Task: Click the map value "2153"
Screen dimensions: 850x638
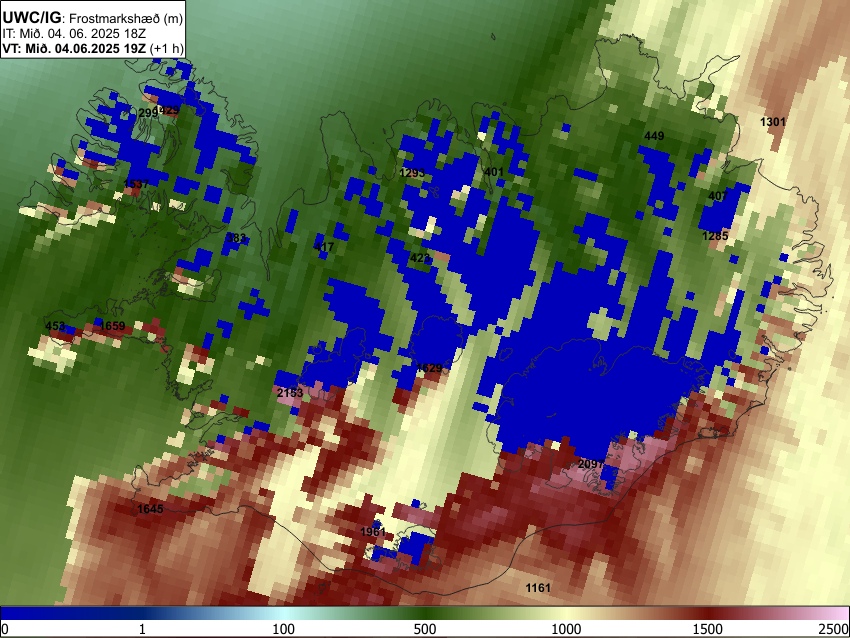Action: (x=289, y=392)
